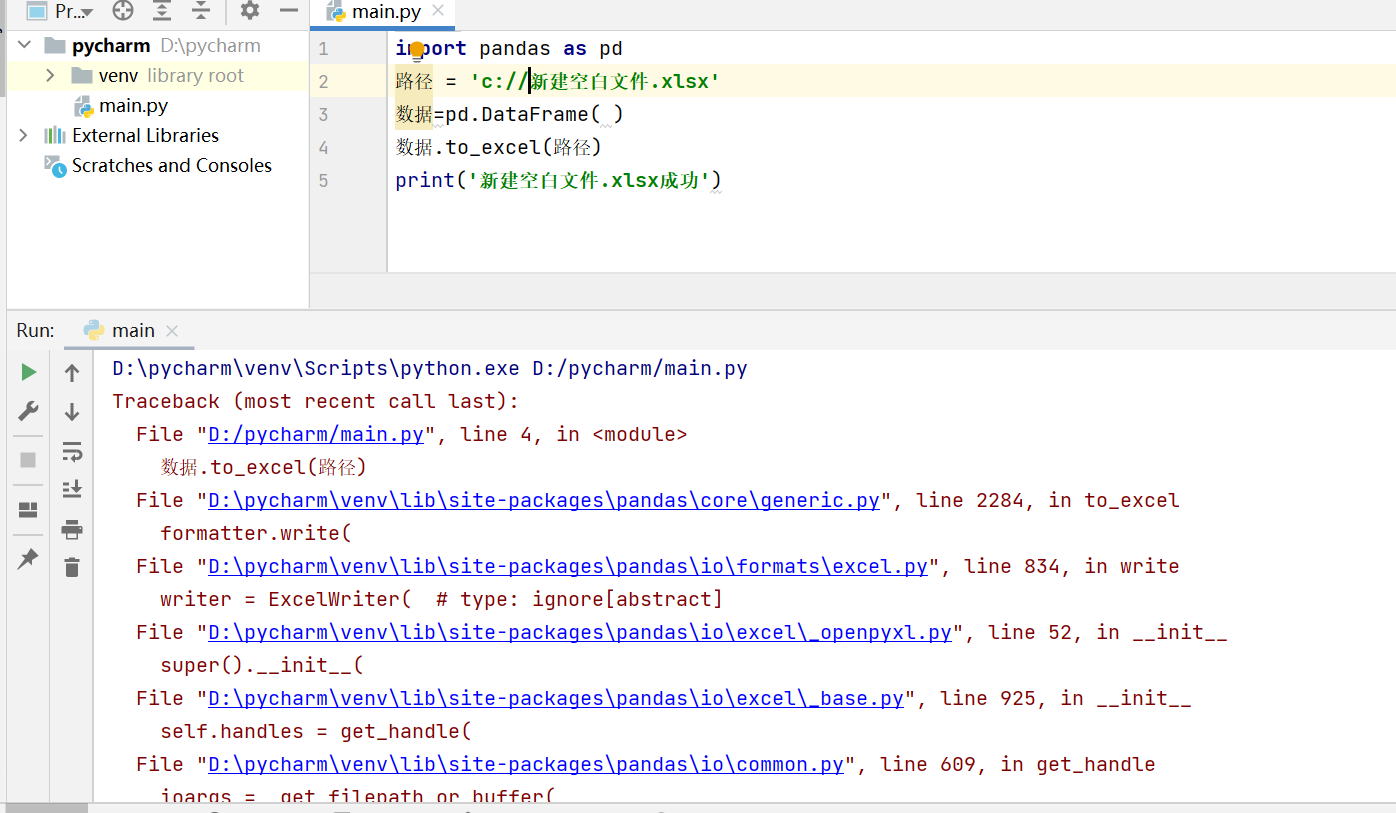
Task: Open main.py in the project tree
Action: tap(133, 106)
